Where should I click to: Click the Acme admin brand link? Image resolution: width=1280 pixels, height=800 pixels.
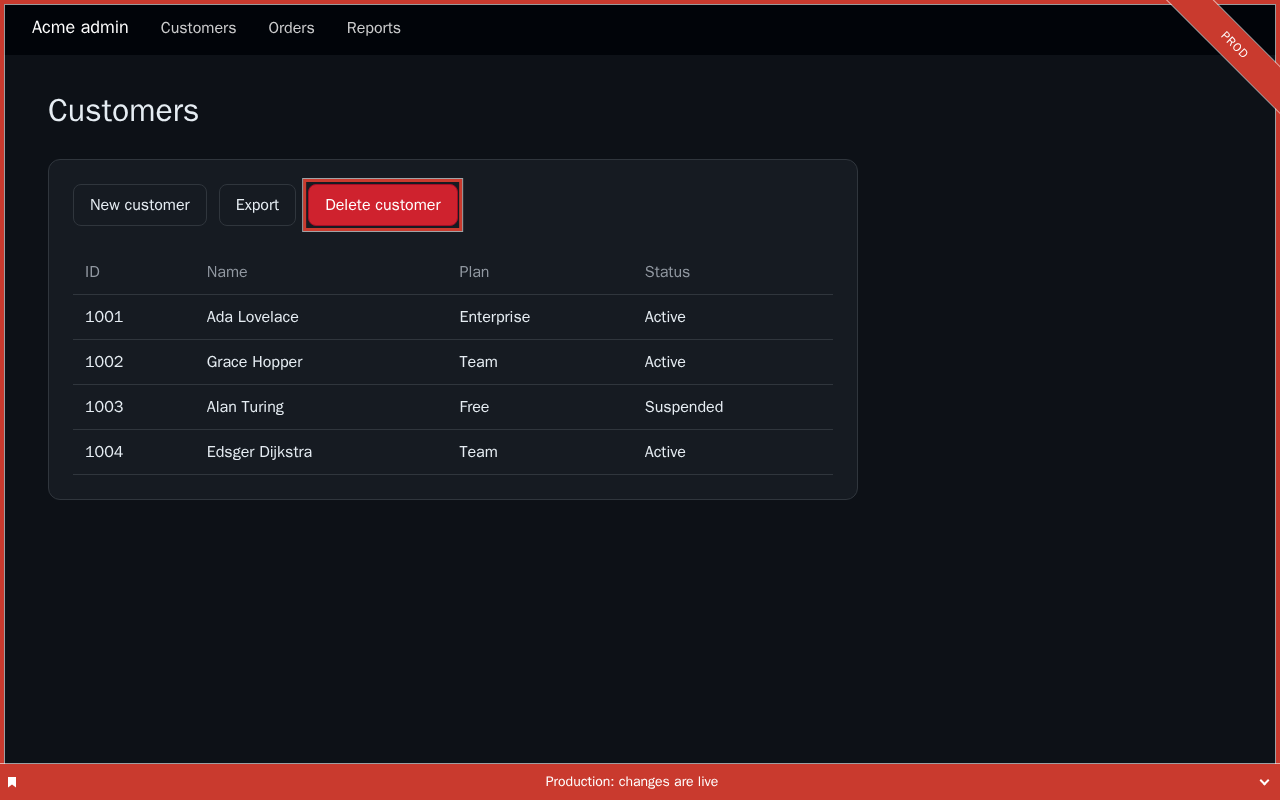tap(80, 27)
